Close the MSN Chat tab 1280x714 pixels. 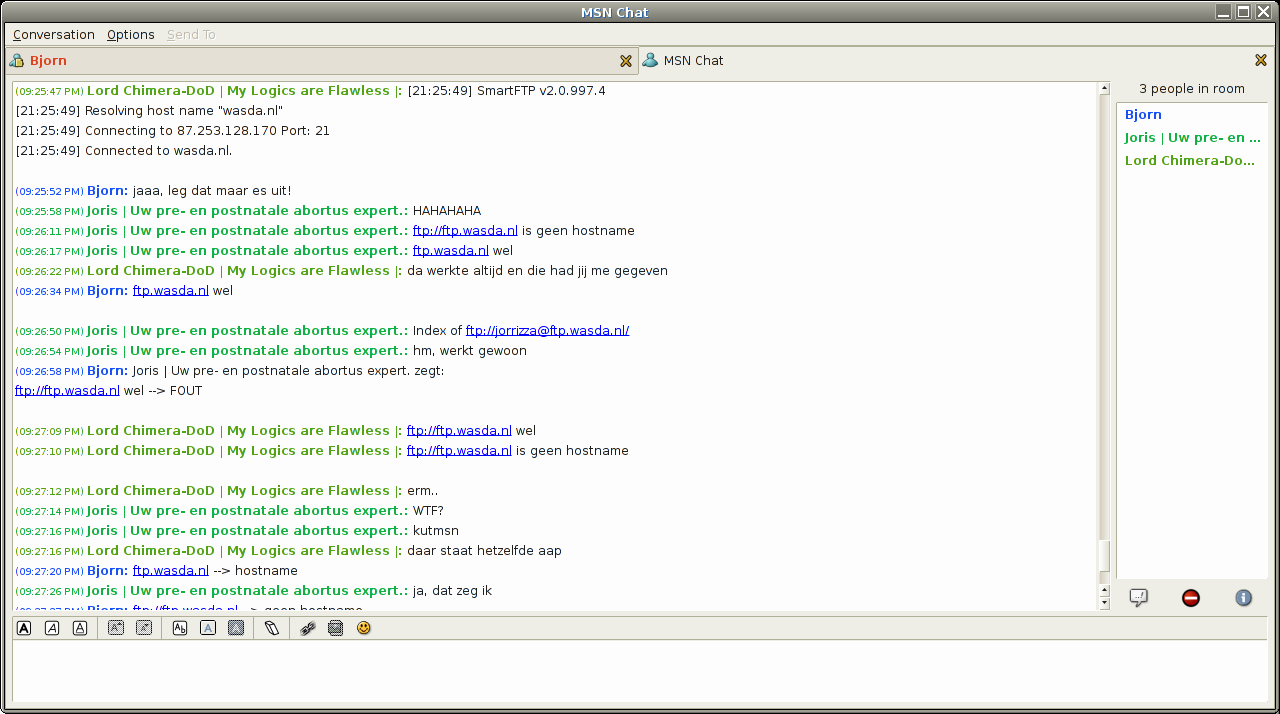(1261, 60)
